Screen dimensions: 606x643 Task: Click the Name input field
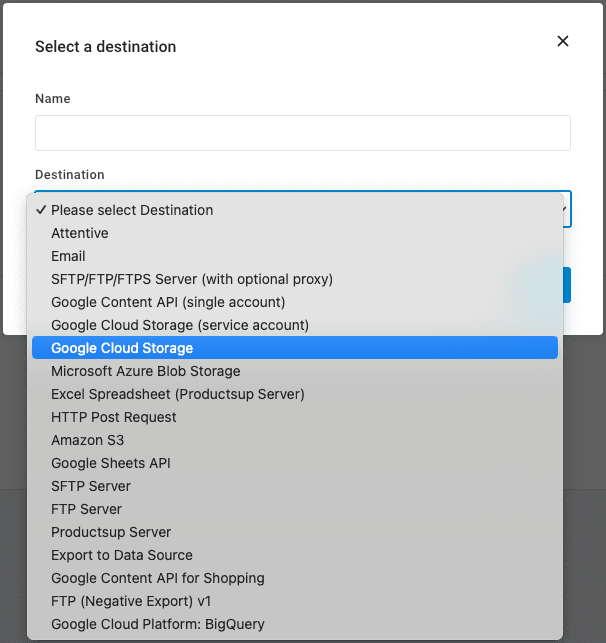(302, 133)
